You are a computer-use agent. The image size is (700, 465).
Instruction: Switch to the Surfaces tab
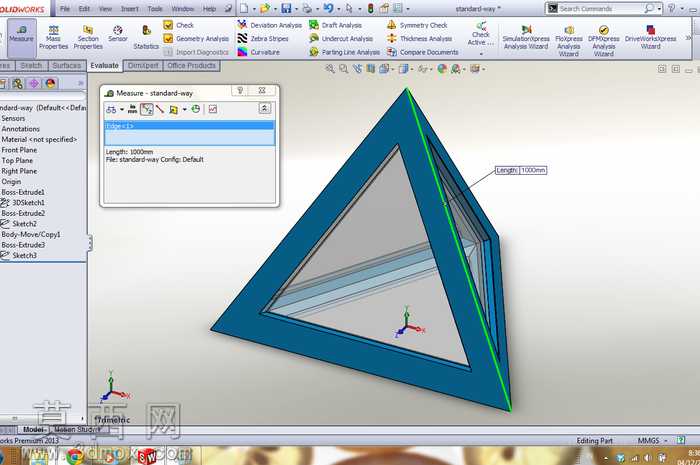click(x=67, y=66)
